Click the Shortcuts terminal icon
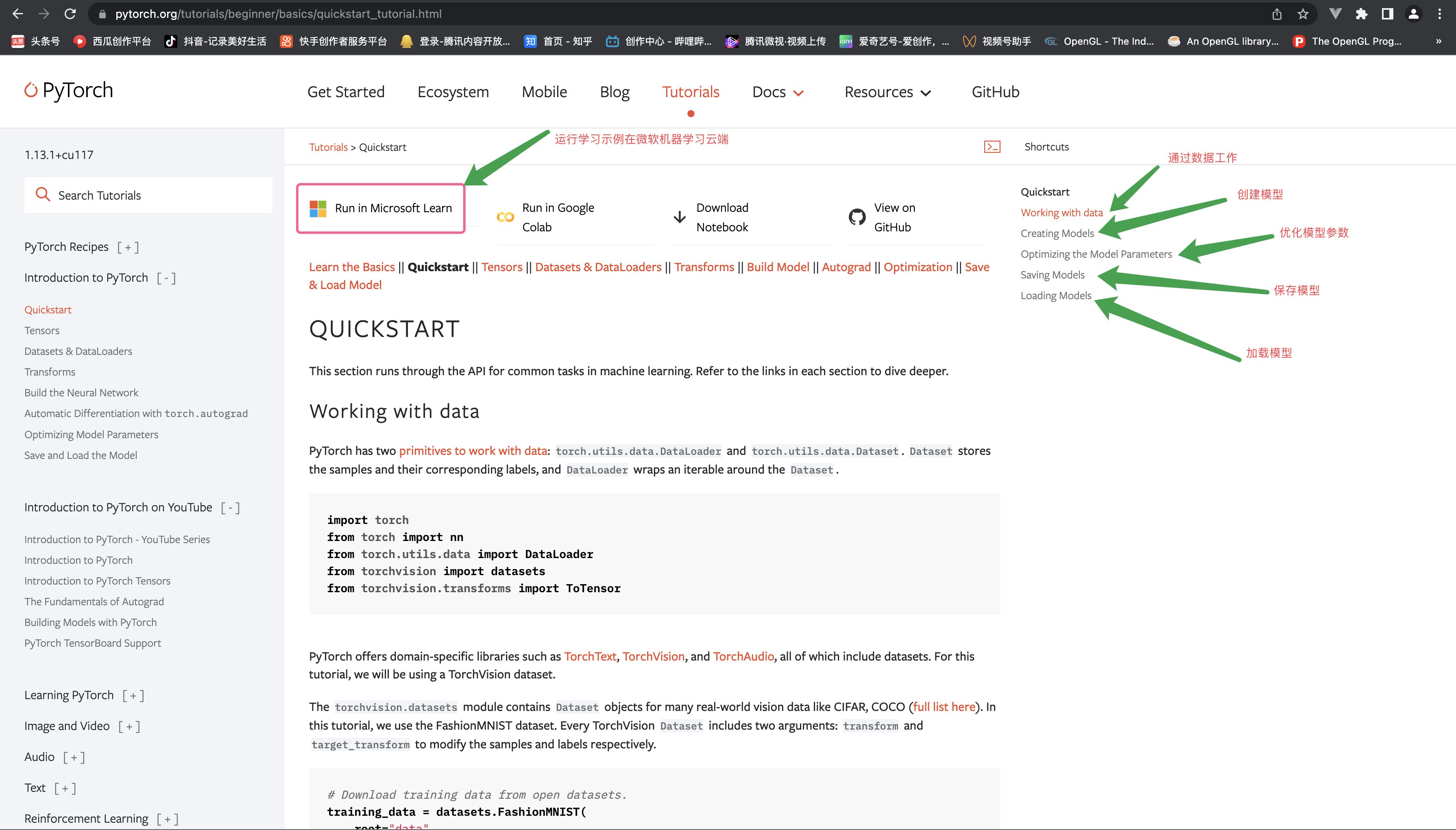 992,146
